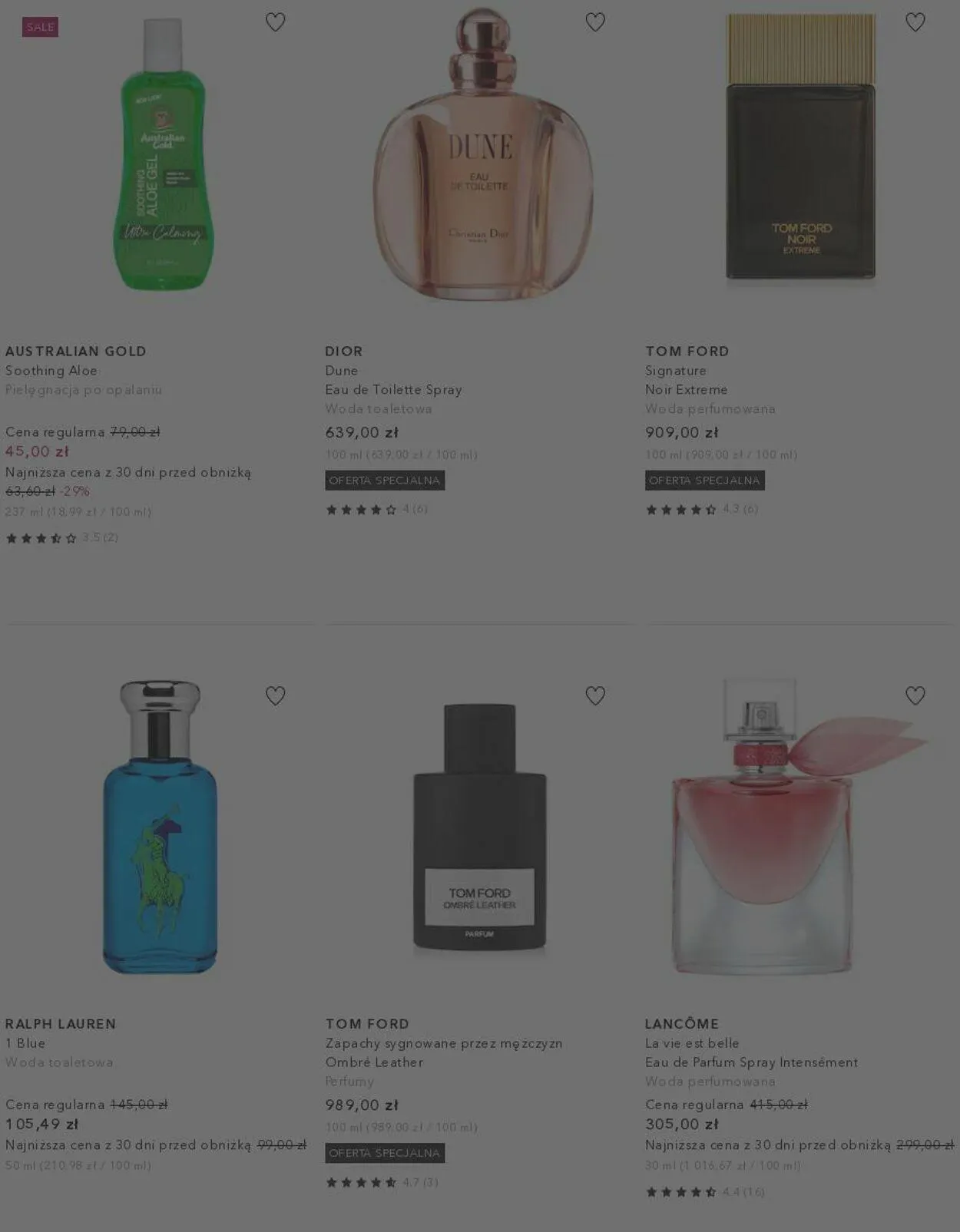Click the SALE badge on aloe gel
Viewport: 960px width, 1232px height.
tap(40, 27)
